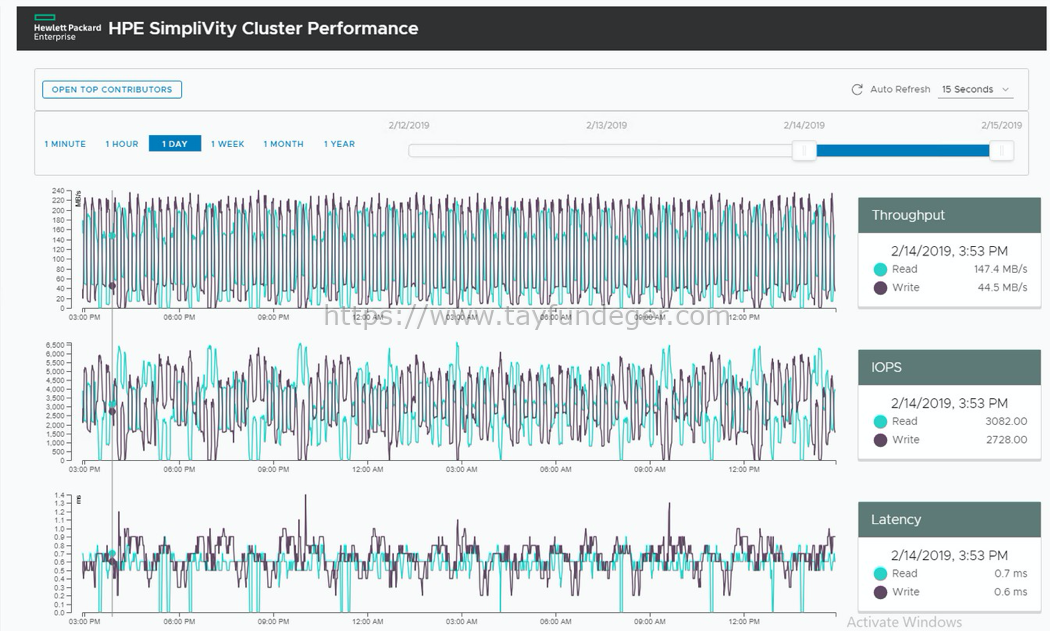
Task: Open the 15 Seconds refresh dropdown
Action: [x=975, y=90]
